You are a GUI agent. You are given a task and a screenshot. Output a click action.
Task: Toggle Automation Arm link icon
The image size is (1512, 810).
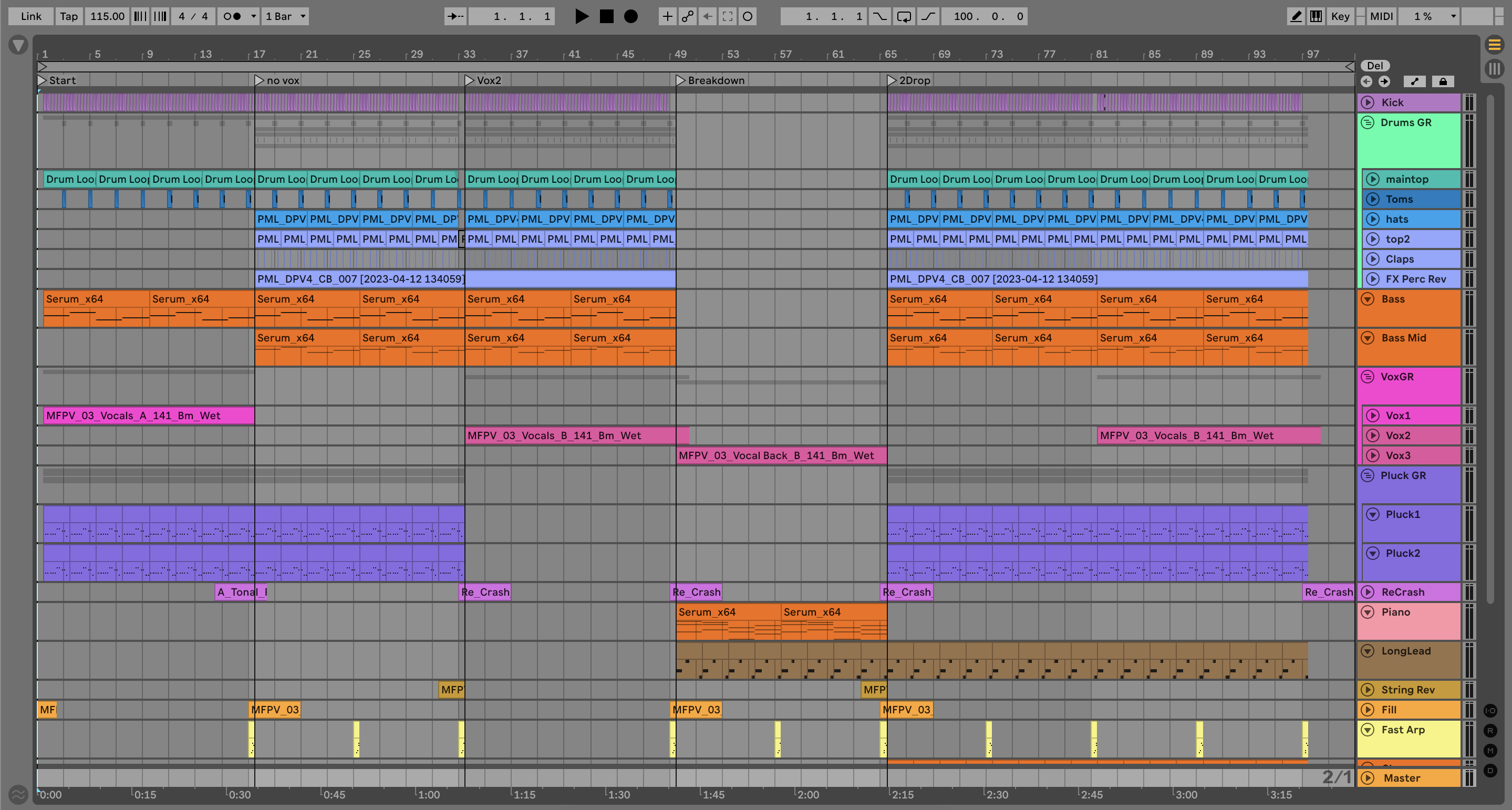(687, 16)
